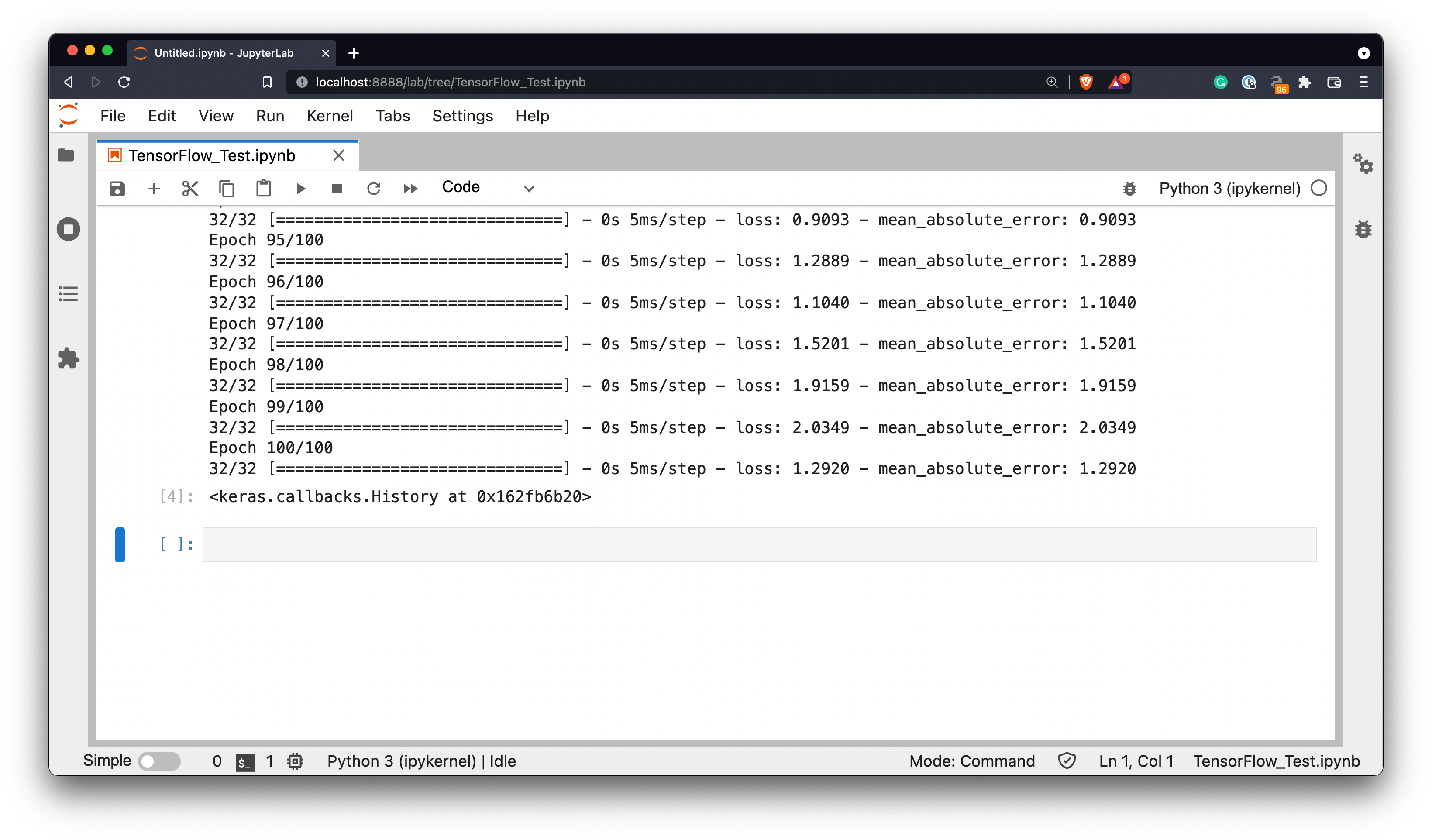Open the Kernel menu
Image resolution: width=1432 pixels, height=840 pixels.
(x=330, y=116)
